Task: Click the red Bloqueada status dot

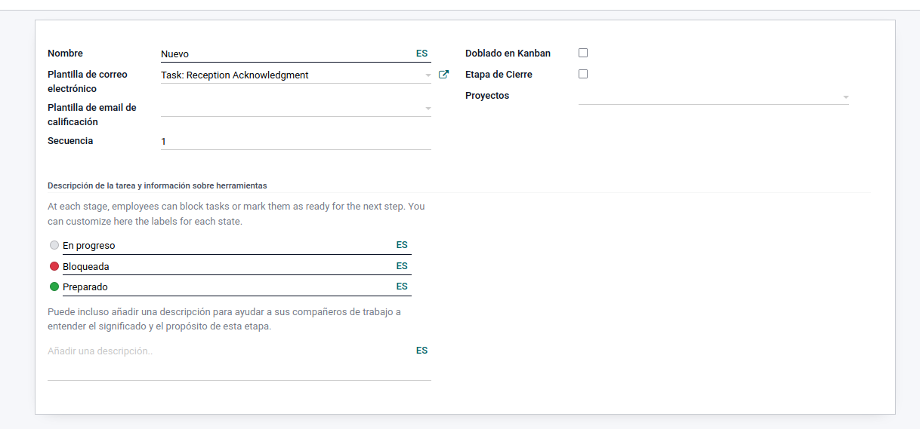Action: coord(55,266)
